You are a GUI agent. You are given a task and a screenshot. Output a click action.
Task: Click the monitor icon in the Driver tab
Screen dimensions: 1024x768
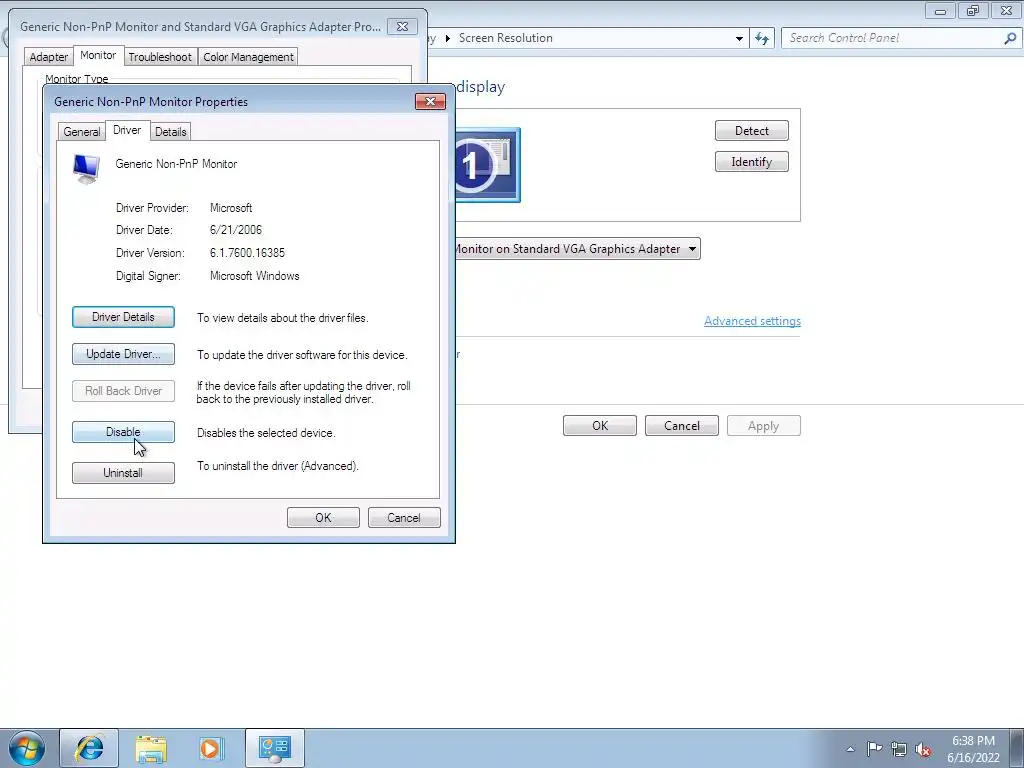(x=86, y=168)
